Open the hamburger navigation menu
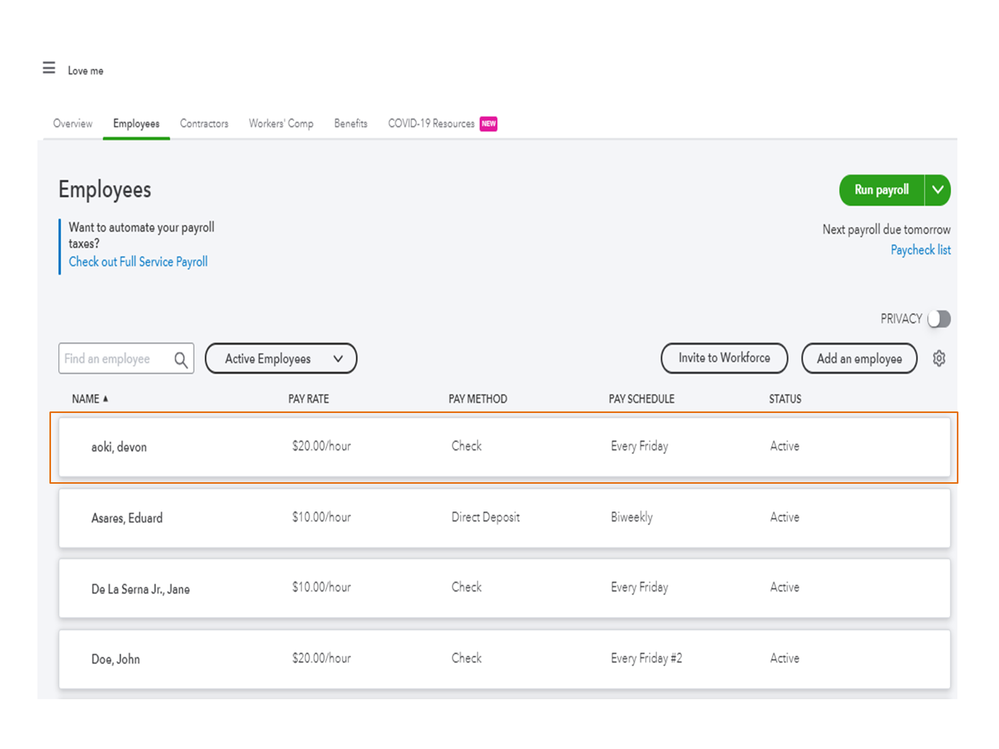 [49, 69]
